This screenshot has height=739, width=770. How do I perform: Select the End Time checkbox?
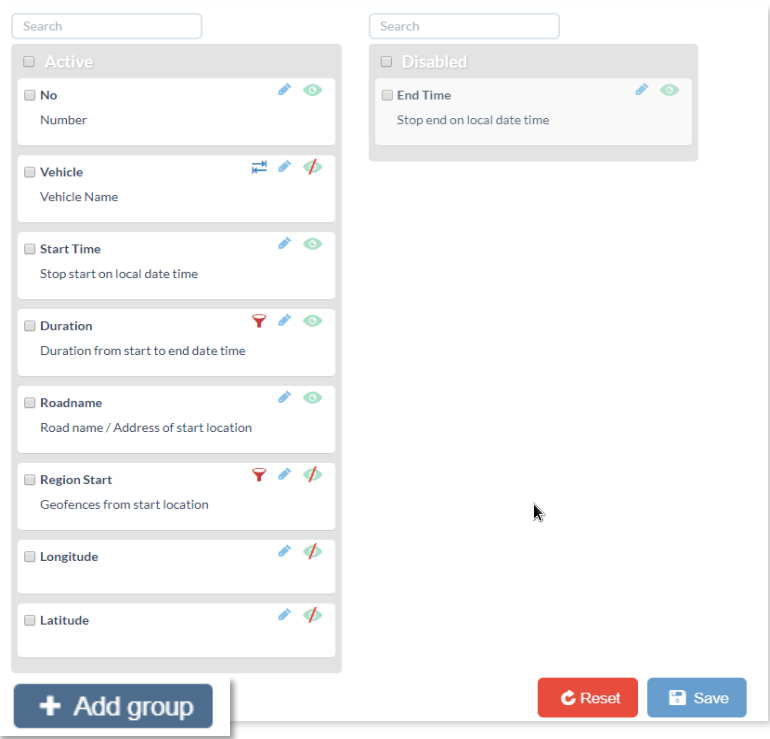click(x=387, y=96)
